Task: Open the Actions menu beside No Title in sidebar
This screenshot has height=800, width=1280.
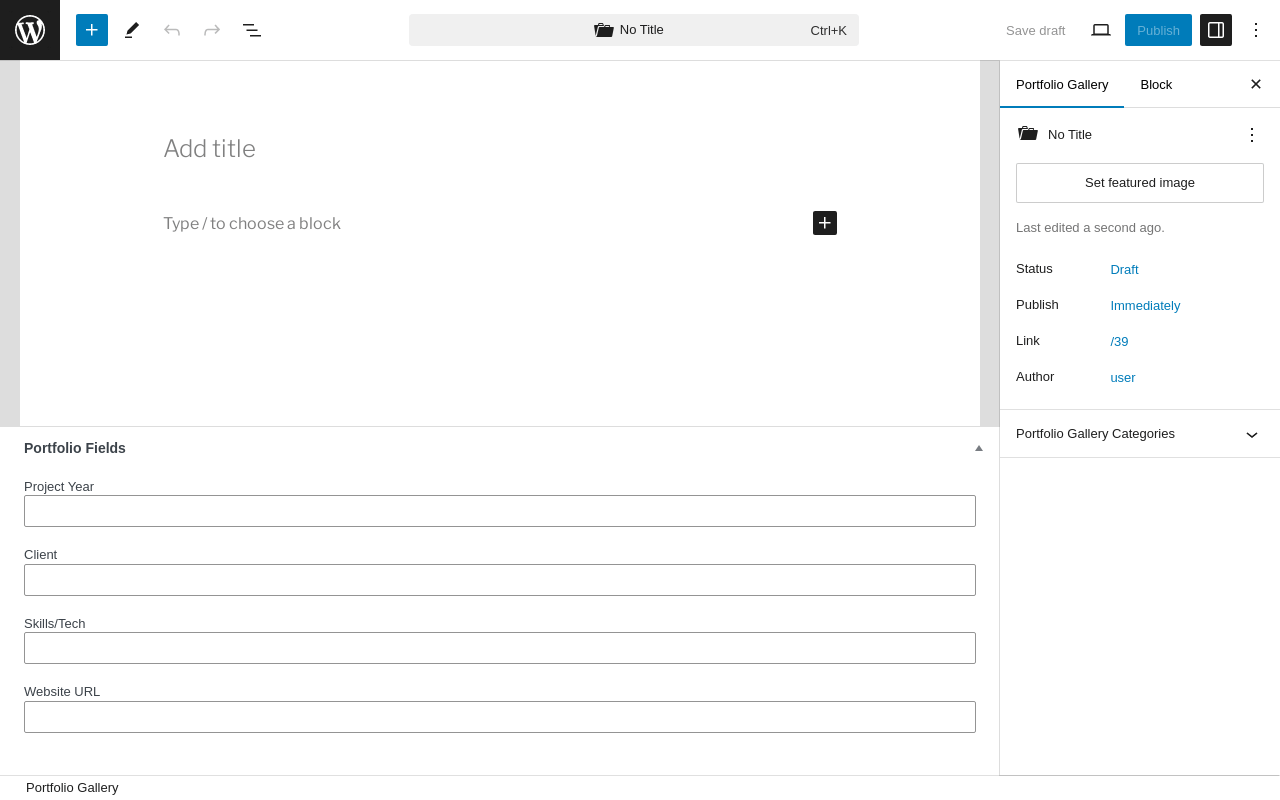Action: pos(1252,134)
